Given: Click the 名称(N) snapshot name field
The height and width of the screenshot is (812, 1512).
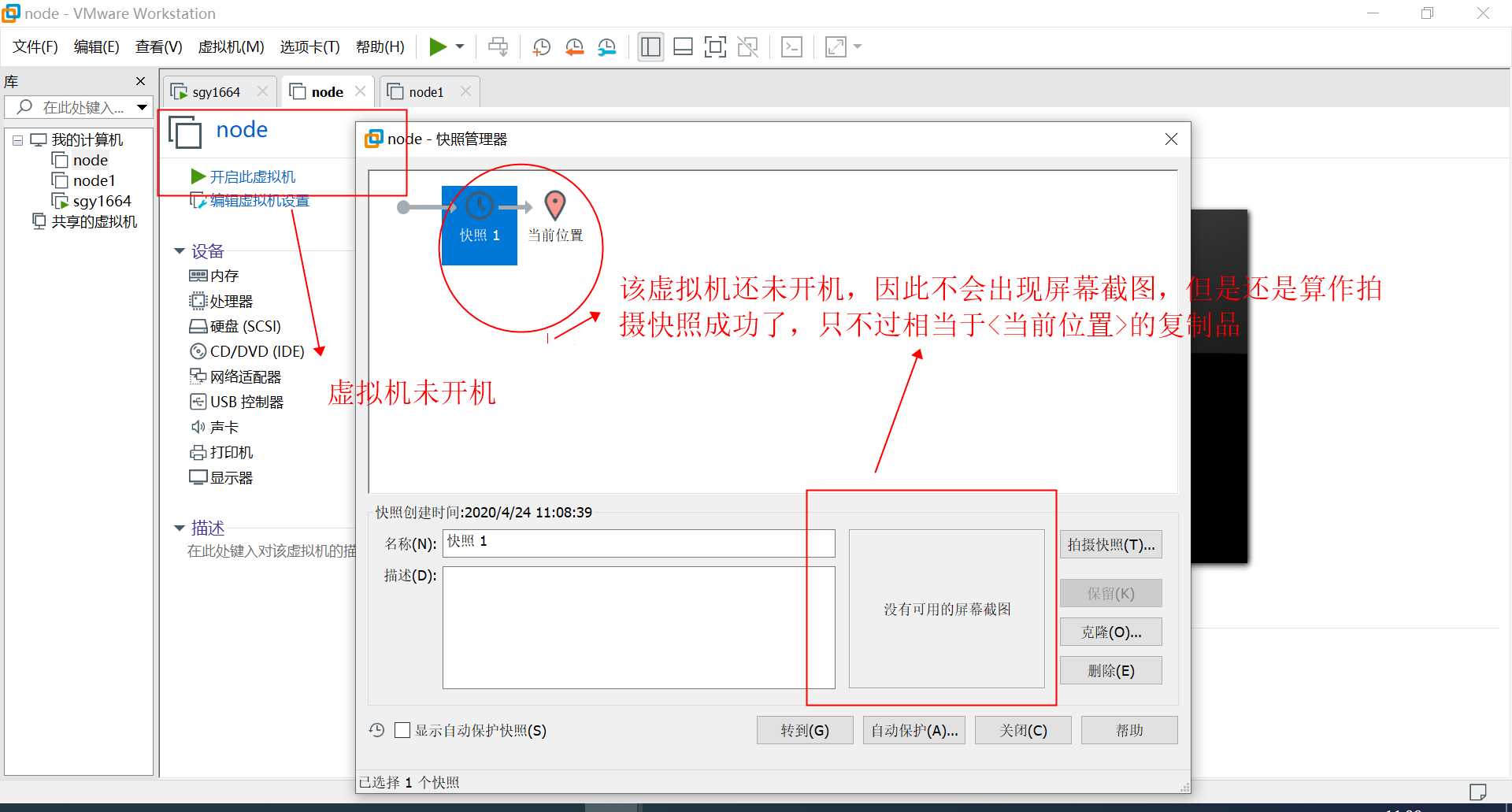Looking at the screenshot, I should pyautogui.click(x=639, y=543).
